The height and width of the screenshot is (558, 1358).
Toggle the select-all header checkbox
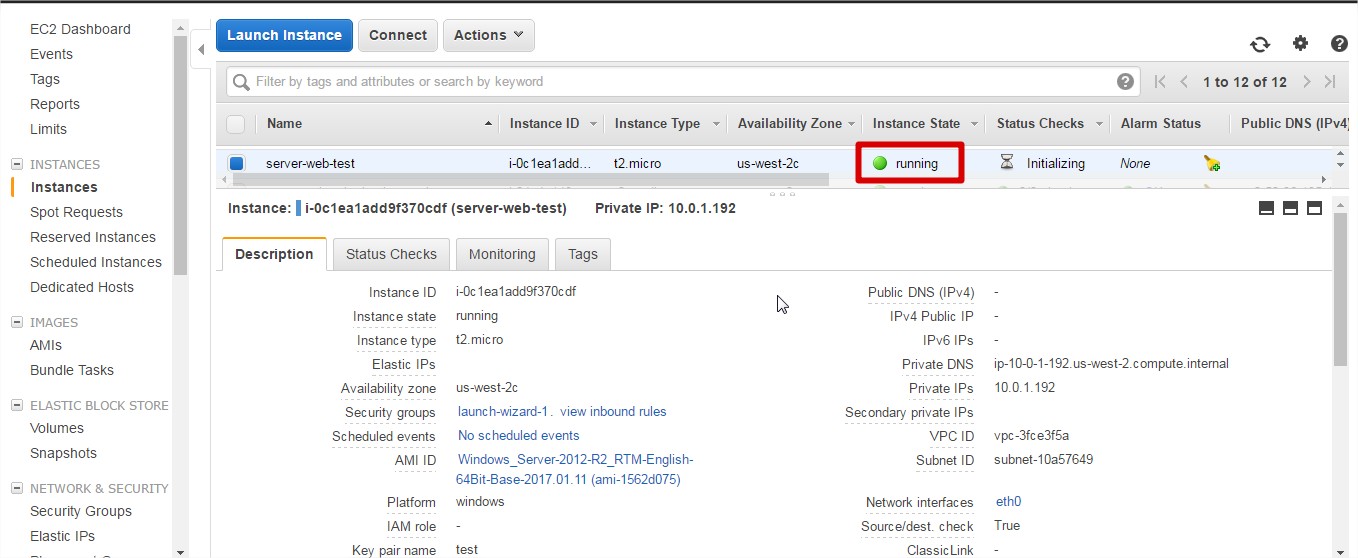[x=236, y=124]
